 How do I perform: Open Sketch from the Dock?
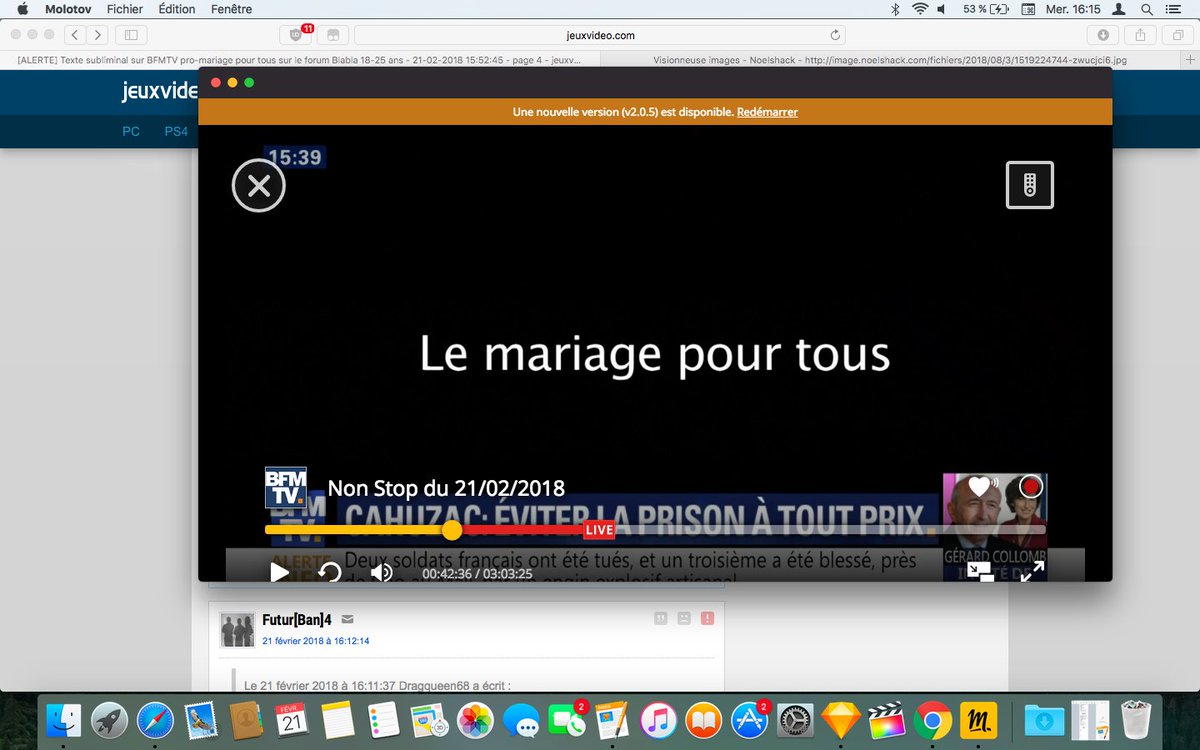click(840, 720)
